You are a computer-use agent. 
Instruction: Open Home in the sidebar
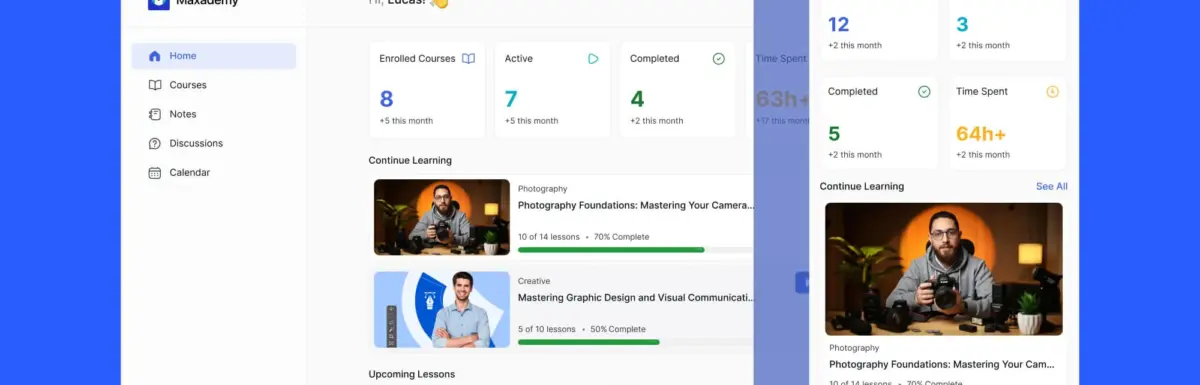[x=213, y=56]
